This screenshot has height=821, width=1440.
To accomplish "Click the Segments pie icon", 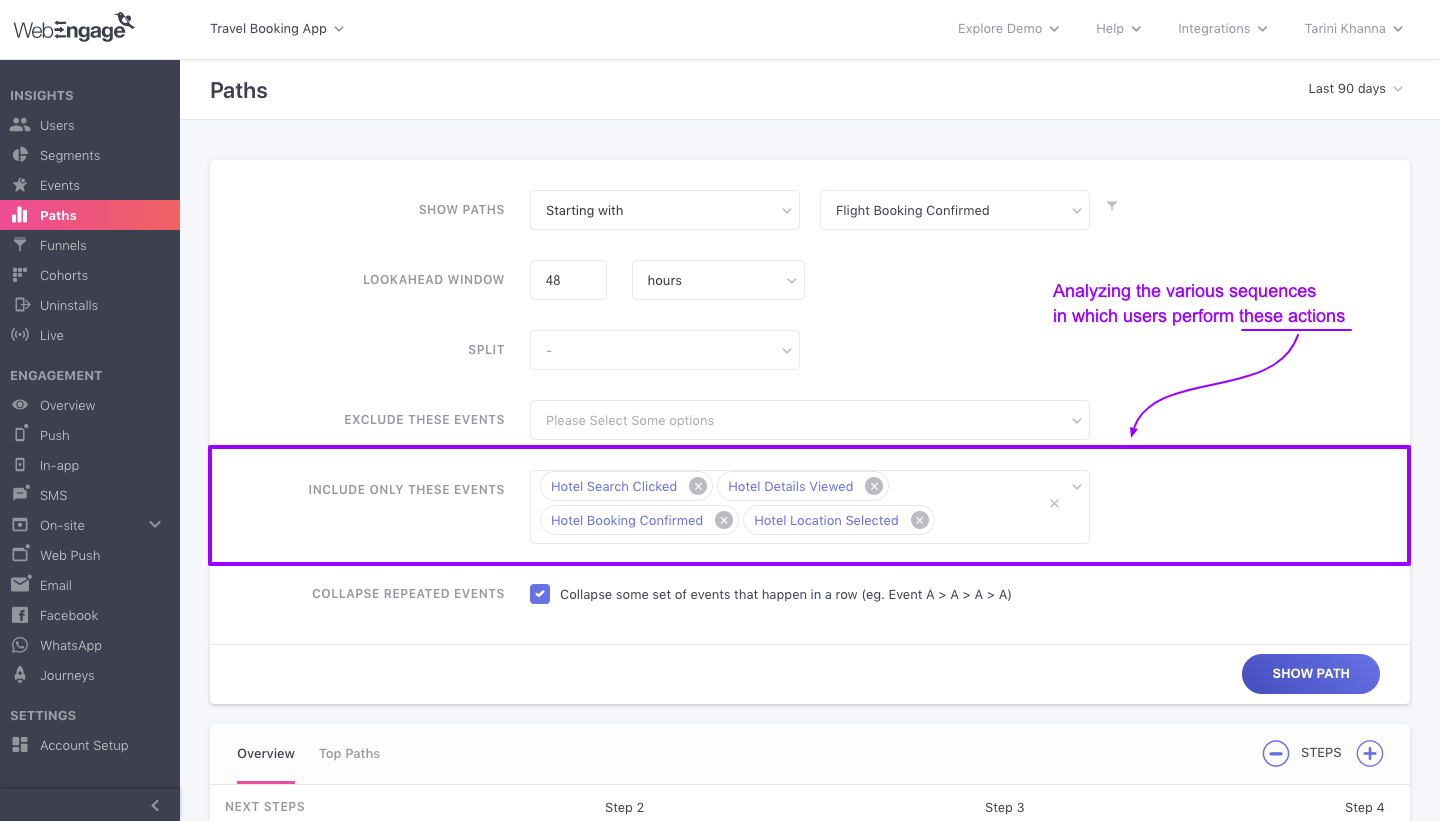I will [20, 155].
